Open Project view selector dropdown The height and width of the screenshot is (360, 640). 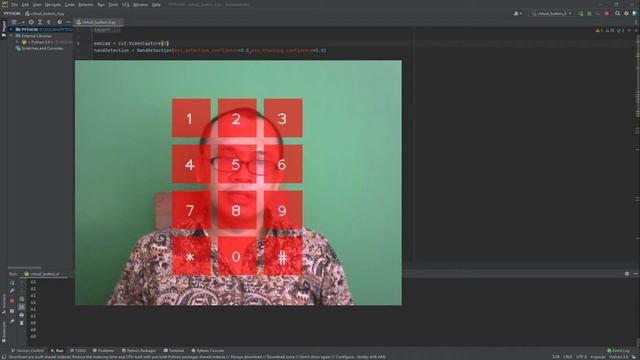(x=17, y=22)
